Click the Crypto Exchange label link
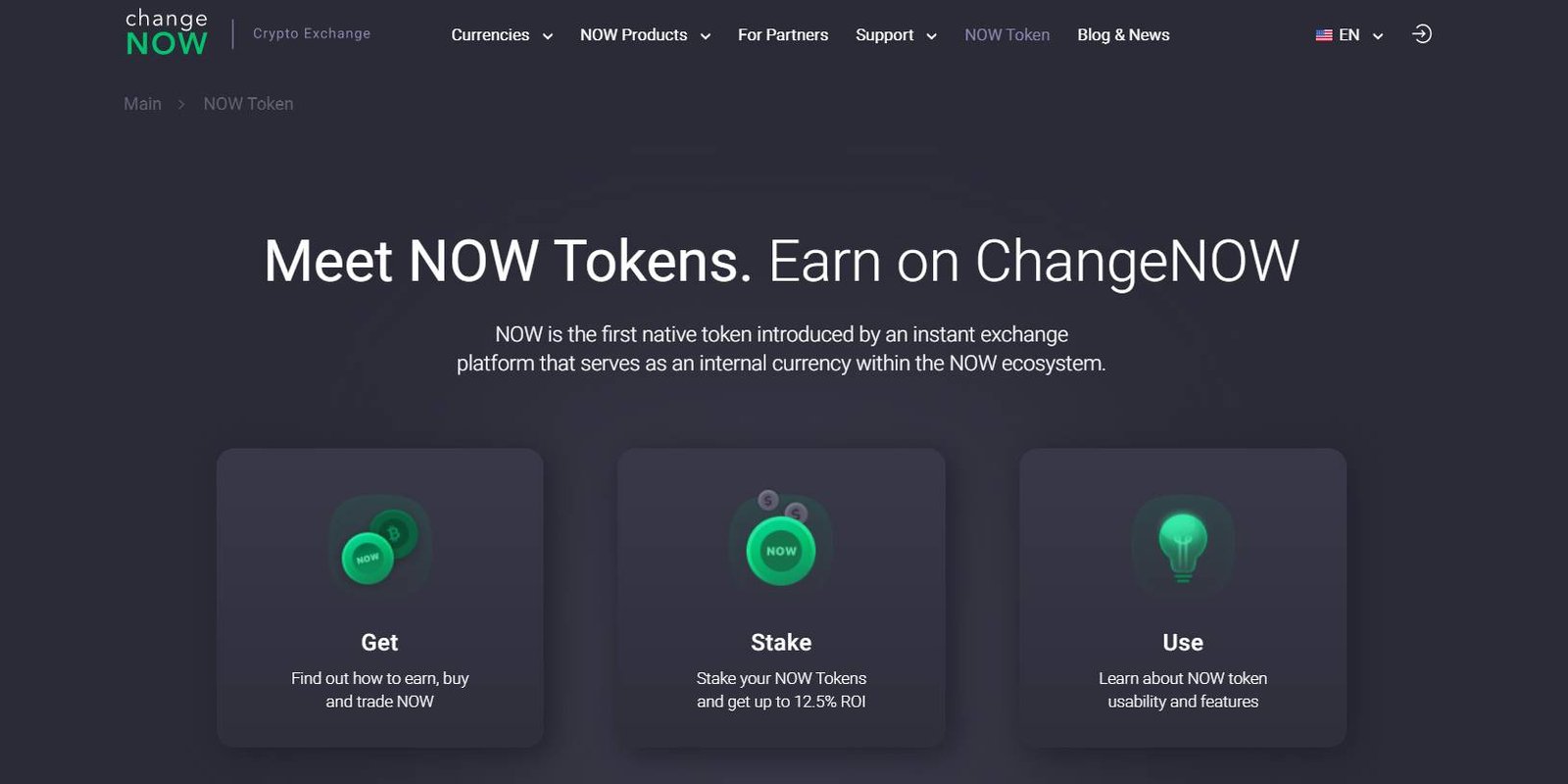1568x784 pixels. tap(312, 33)
